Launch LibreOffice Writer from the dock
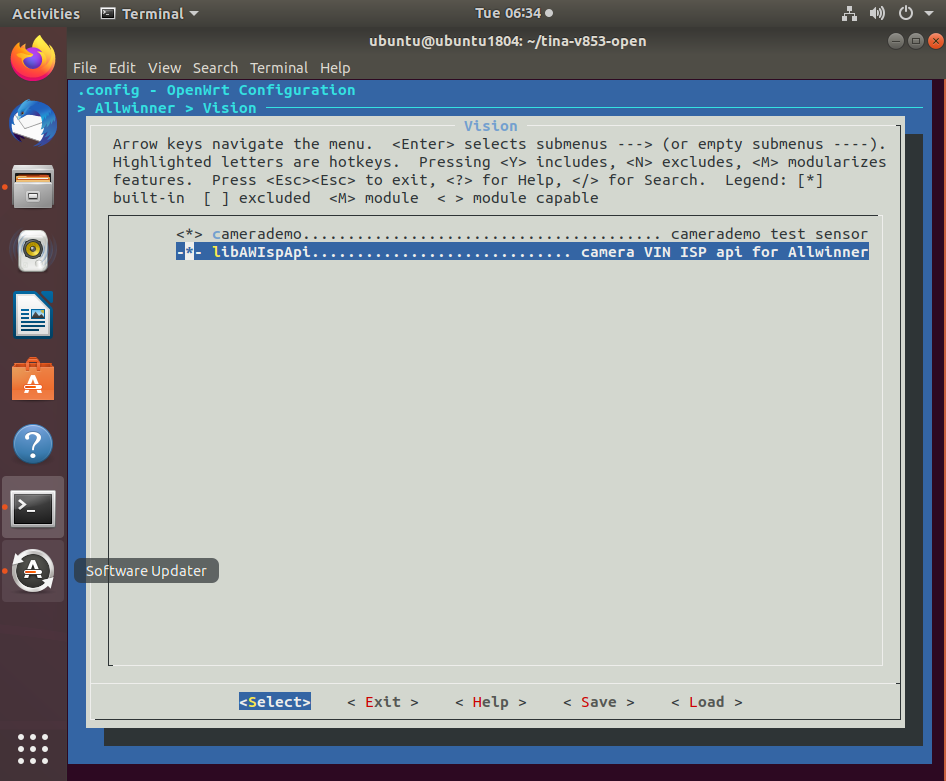This screenshot has height=781, width=946. pyautogui.click(x=33, y=315)
